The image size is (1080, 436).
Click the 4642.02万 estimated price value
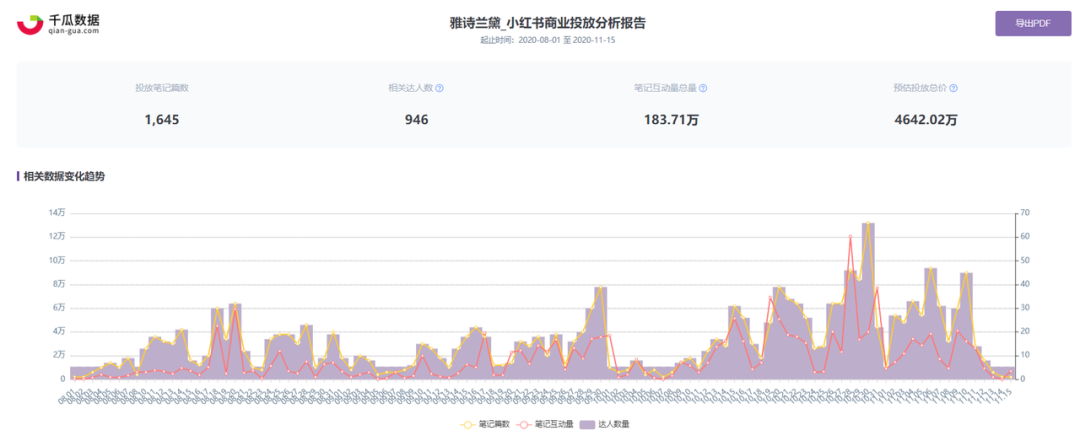(925, 120)
